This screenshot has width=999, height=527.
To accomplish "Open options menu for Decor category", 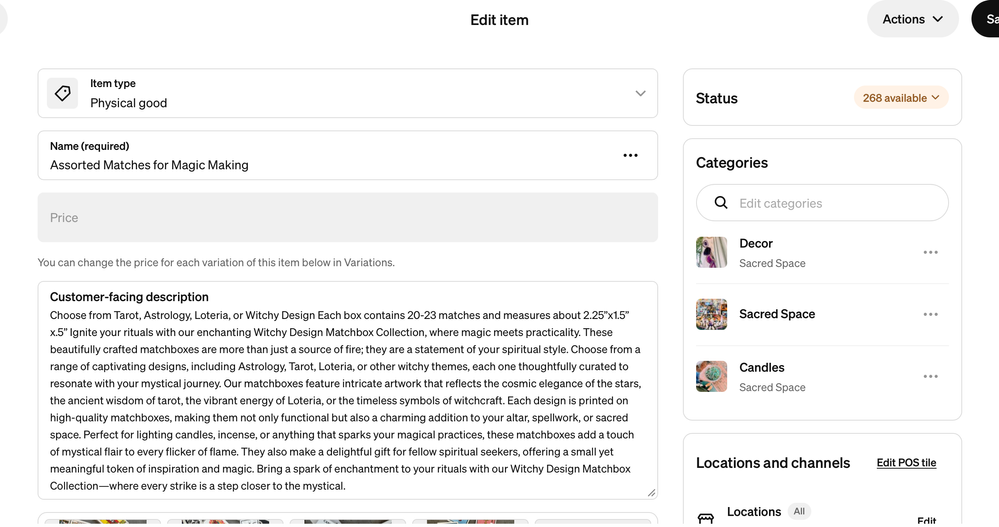I will pos(930,252).
